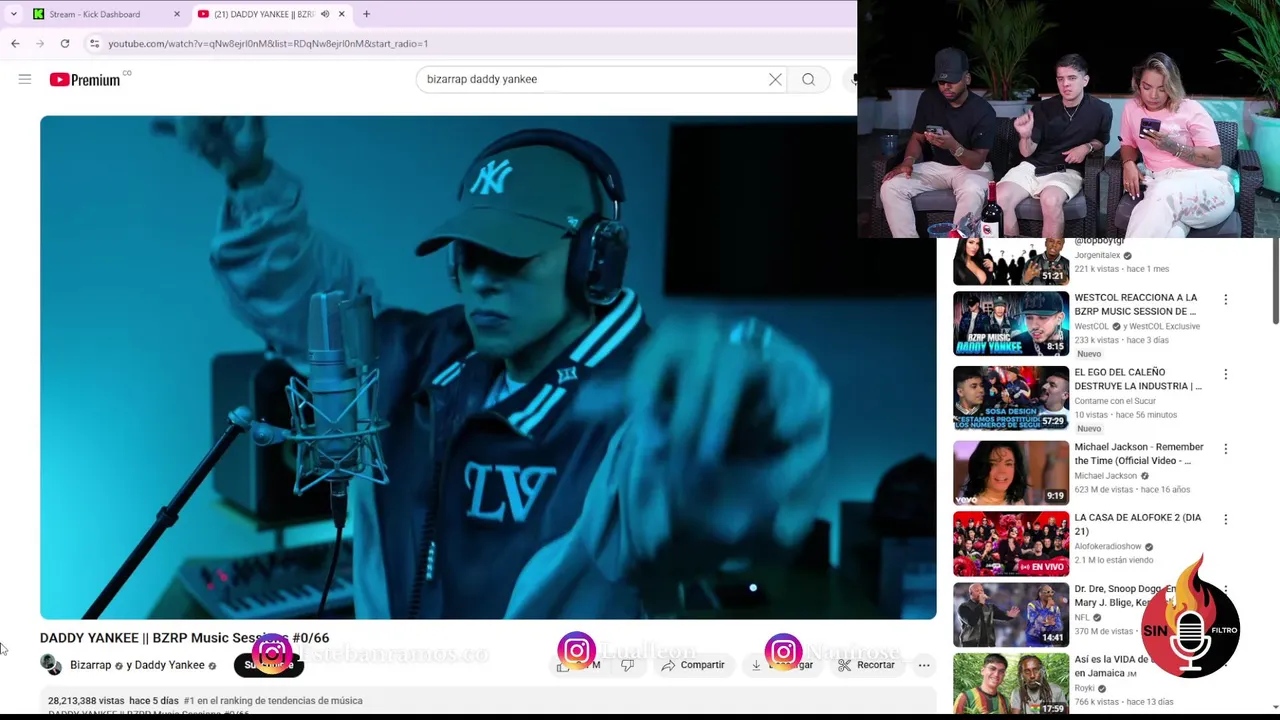Image resolution: width=1280 pixels, height=720 pixels.
Task: Share the video with Compartir button
Action: [693, 665]
